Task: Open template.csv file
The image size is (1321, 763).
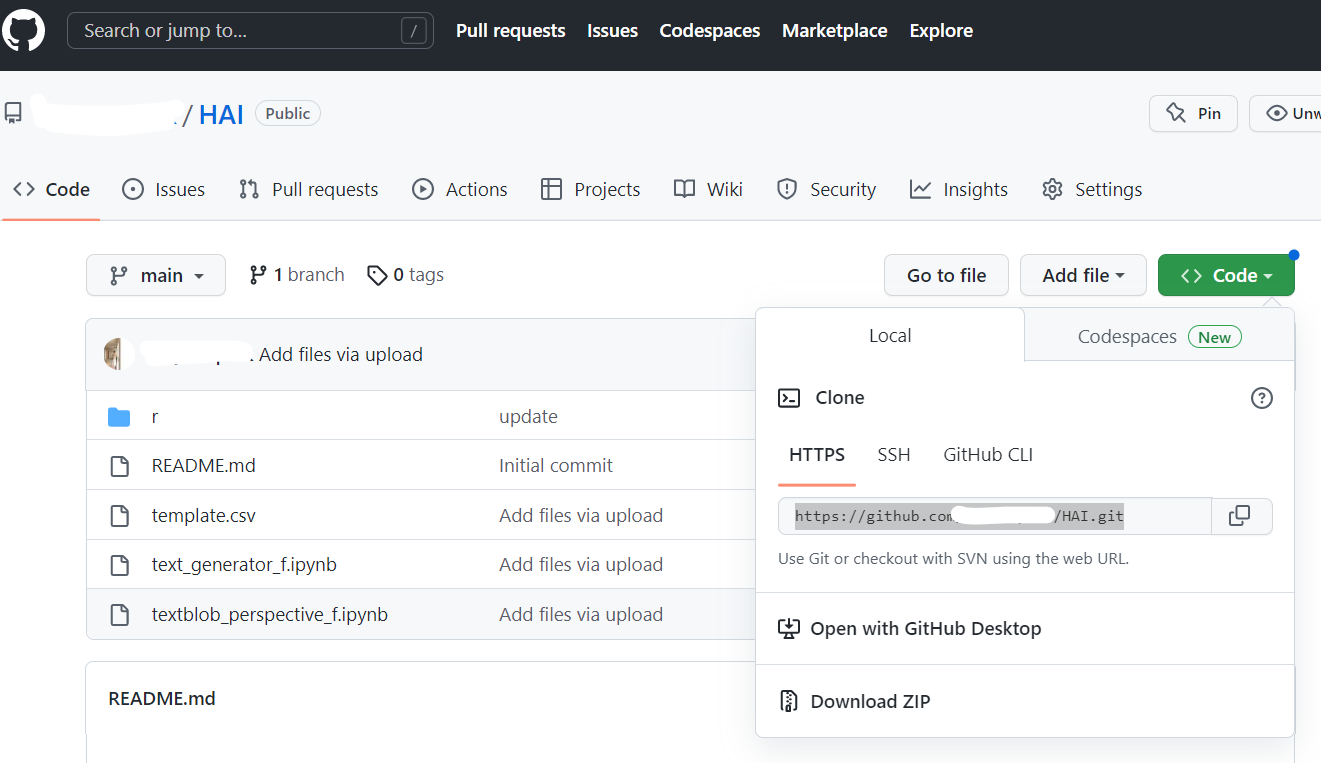Action: tap(204, 516)
